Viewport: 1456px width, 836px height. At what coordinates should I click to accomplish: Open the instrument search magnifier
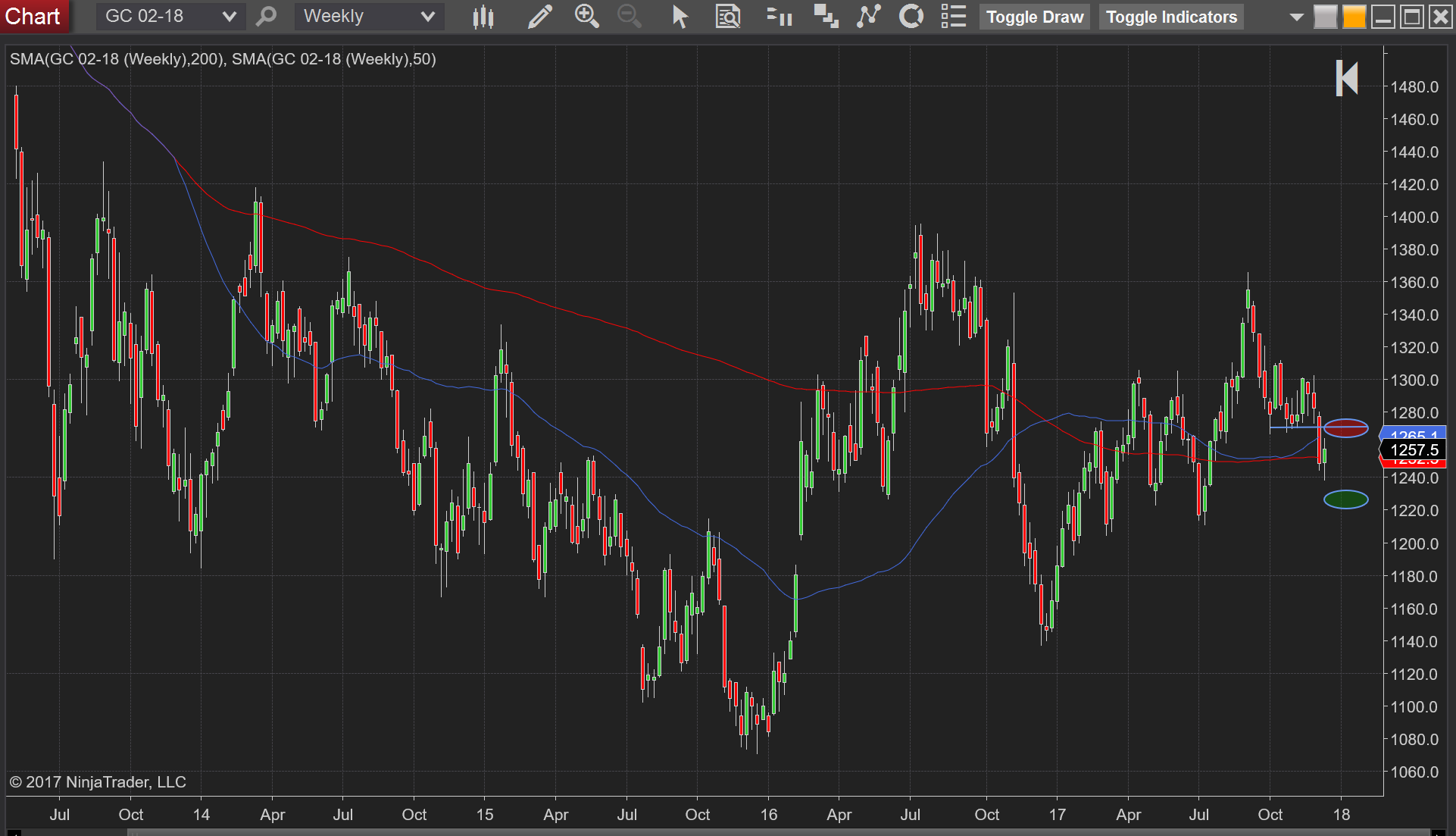click(266, 16)
